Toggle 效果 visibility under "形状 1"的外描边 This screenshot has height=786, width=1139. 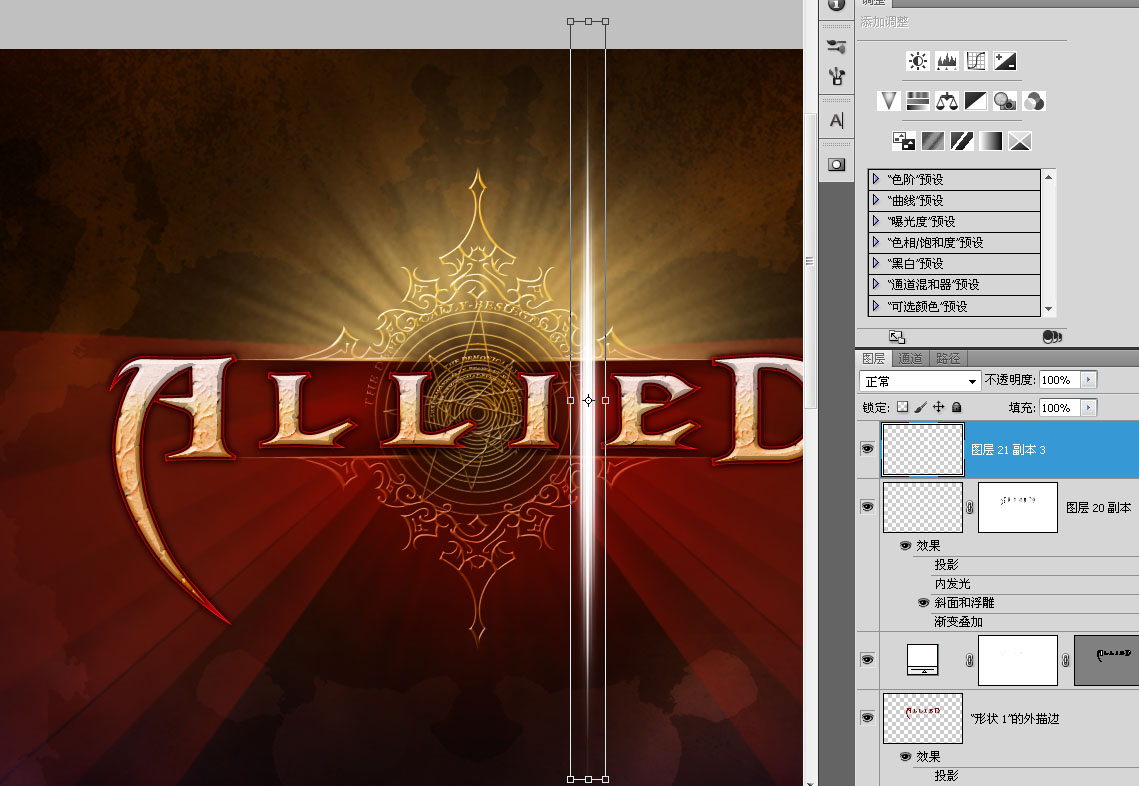point(905,757)
